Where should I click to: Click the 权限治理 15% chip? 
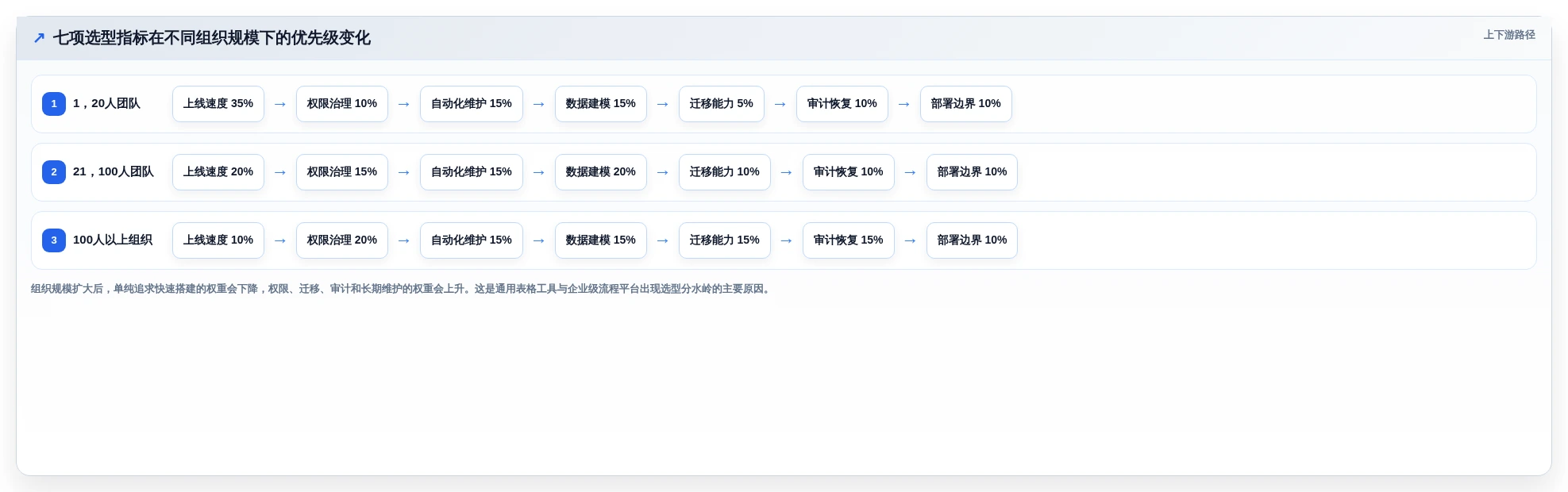tap(342, 172)
